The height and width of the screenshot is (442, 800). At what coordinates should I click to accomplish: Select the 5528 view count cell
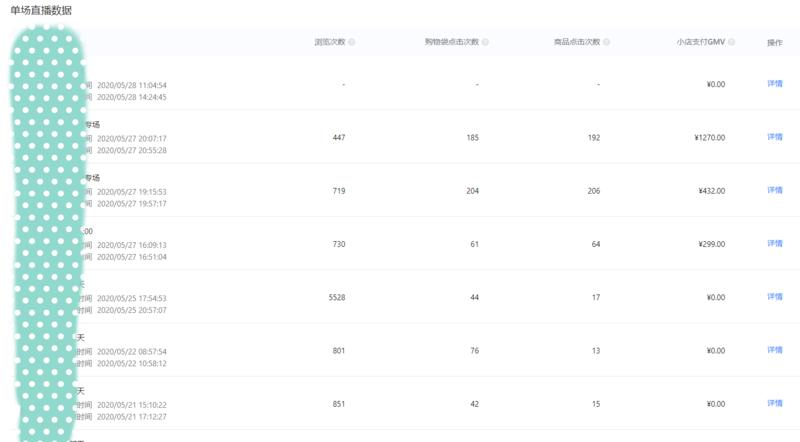337,297
